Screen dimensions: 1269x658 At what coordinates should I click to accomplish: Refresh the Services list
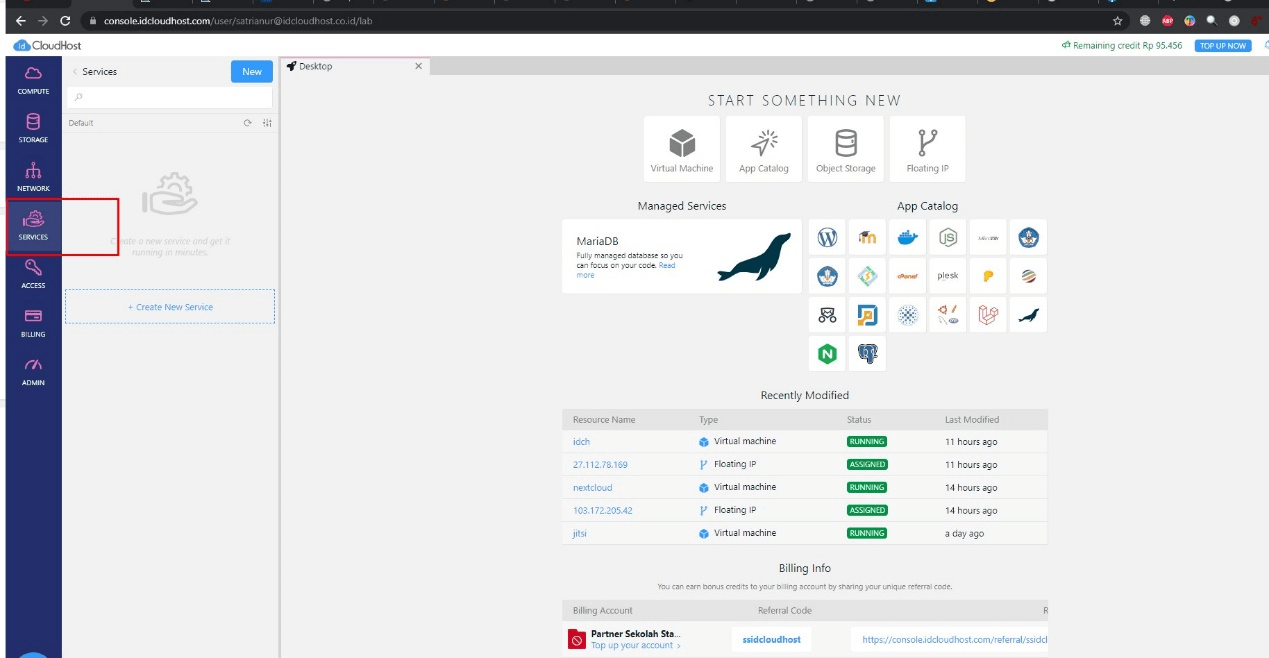point(248,123)
